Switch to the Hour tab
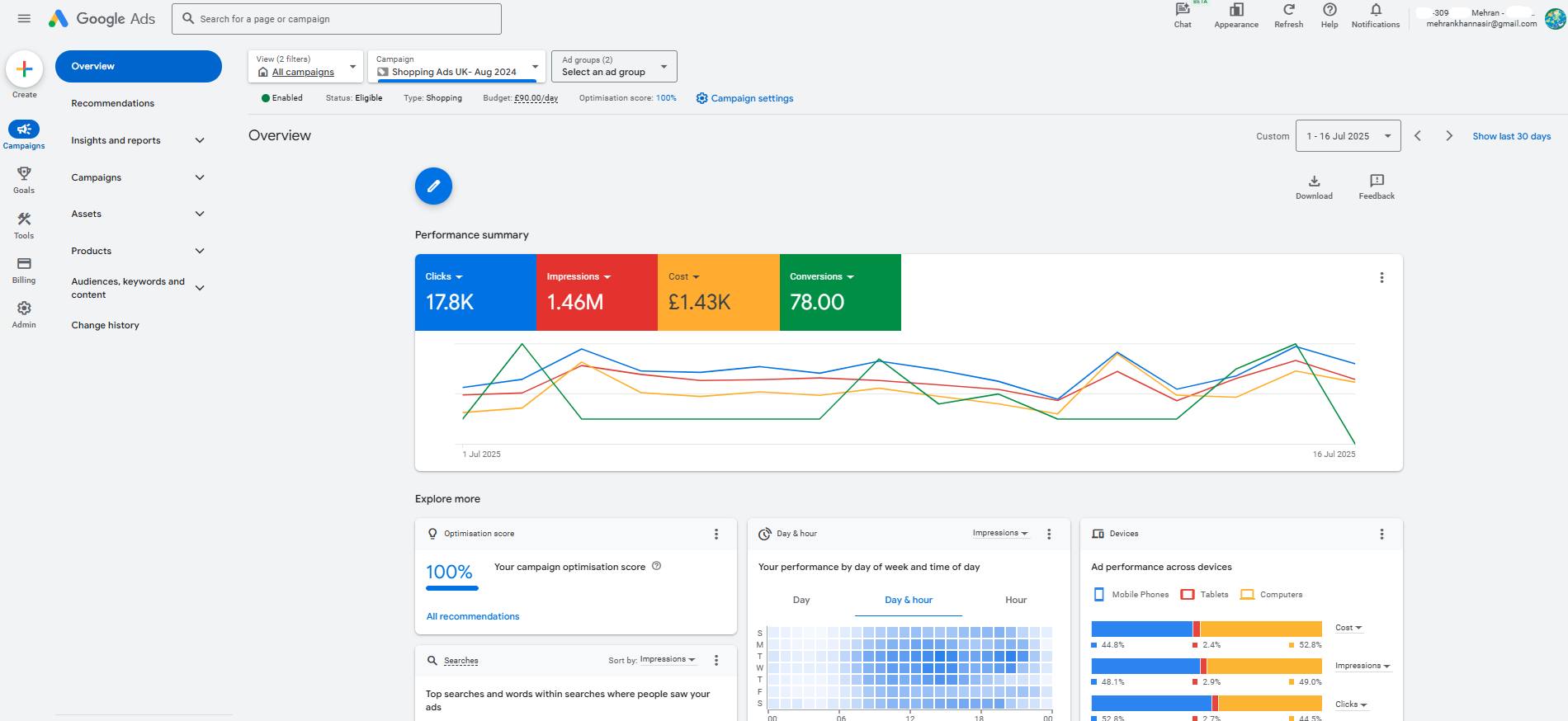 pos(1016,600)
